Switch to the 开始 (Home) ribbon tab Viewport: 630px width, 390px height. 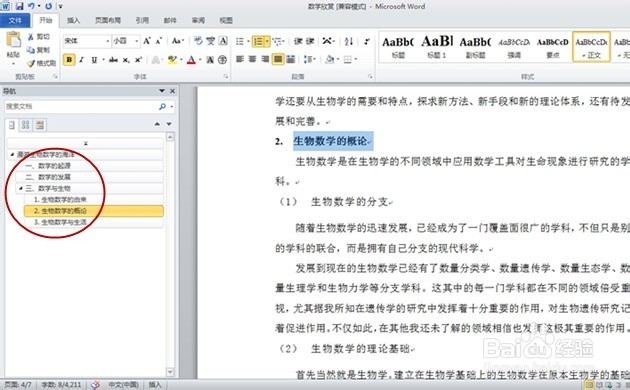click(x=45, y=20)
